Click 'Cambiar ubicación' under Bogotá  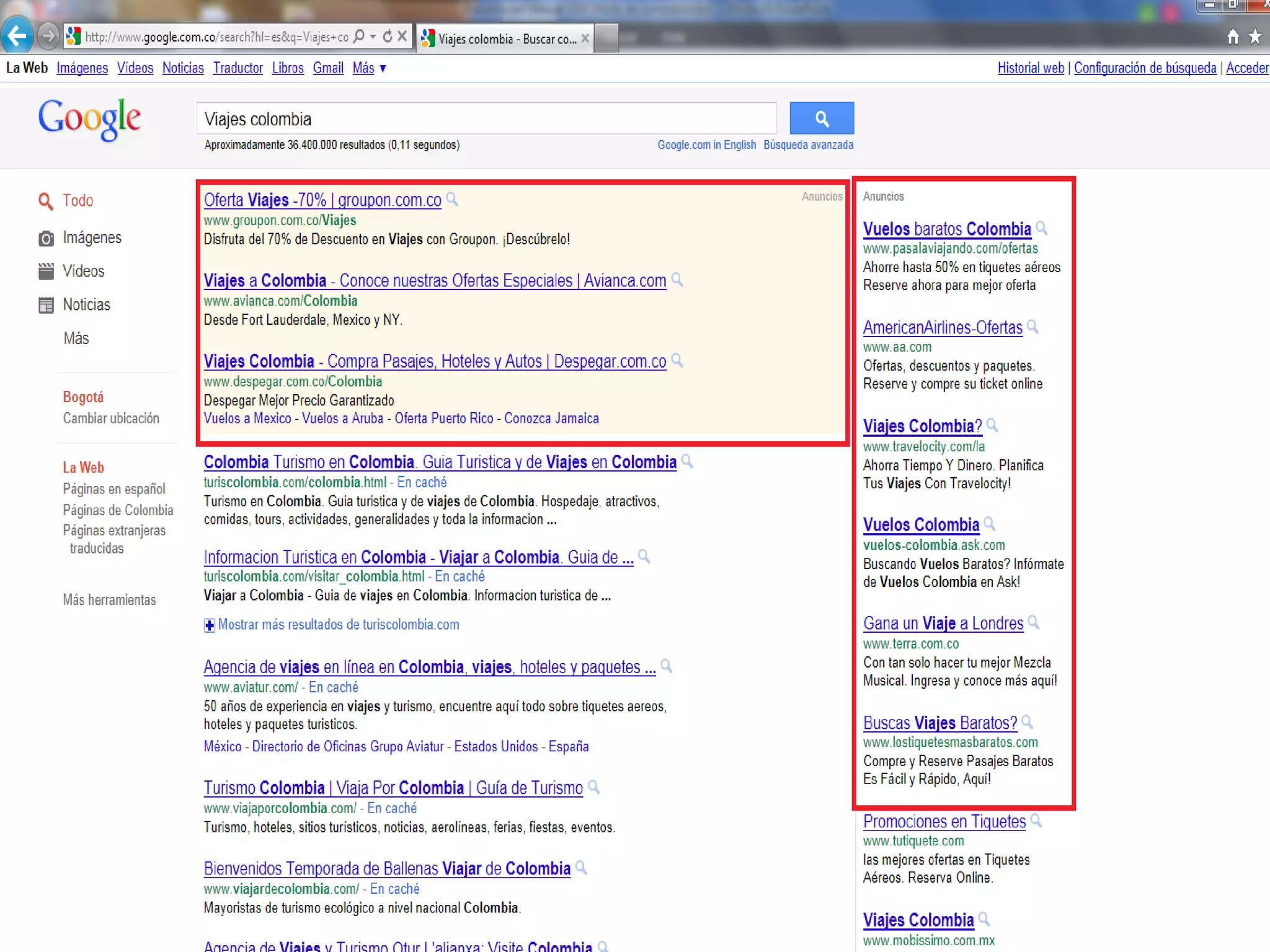[111, 418]
